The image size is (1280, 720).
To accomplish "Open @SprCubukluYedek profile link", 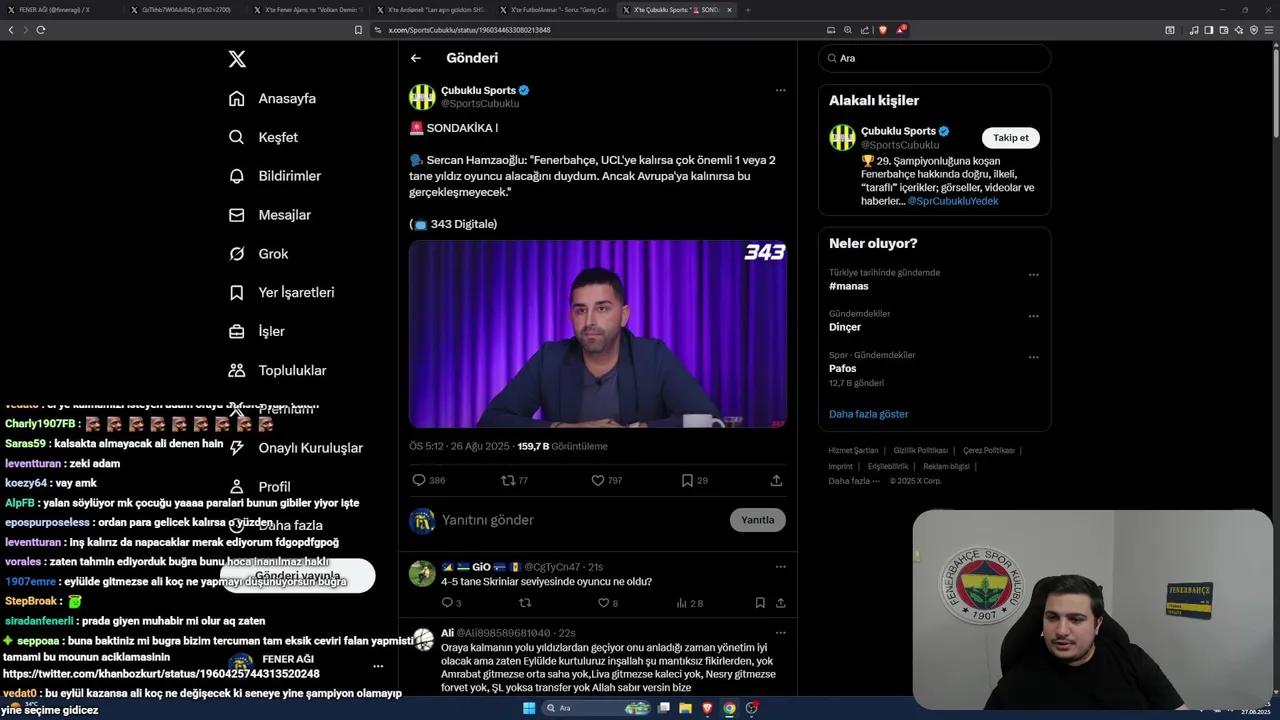I will pos(953,201).
